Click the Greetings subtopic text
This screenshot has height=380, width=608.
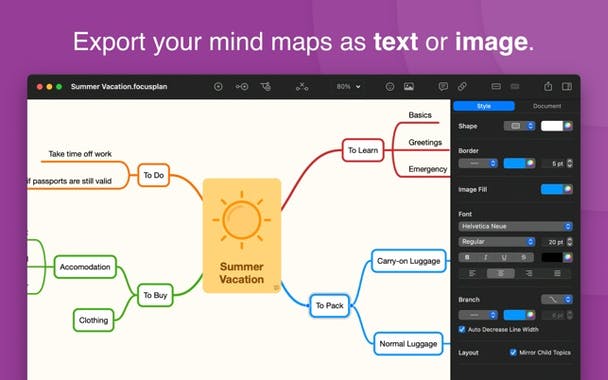pyautogui.click(x=425, y=142)
